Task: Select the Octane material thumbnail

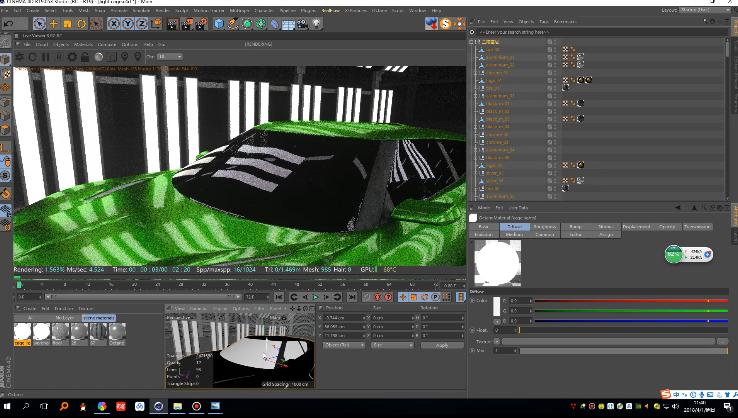Action: [117, 334]
